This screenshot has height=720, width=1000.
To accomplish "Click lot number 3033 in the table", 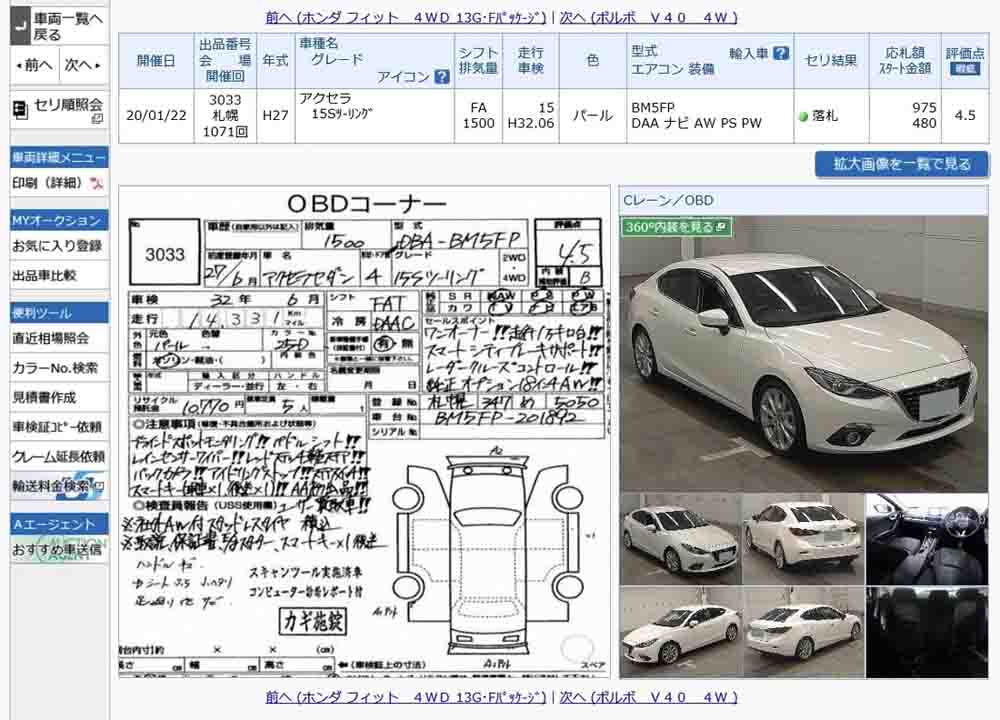I will point(225,100).
